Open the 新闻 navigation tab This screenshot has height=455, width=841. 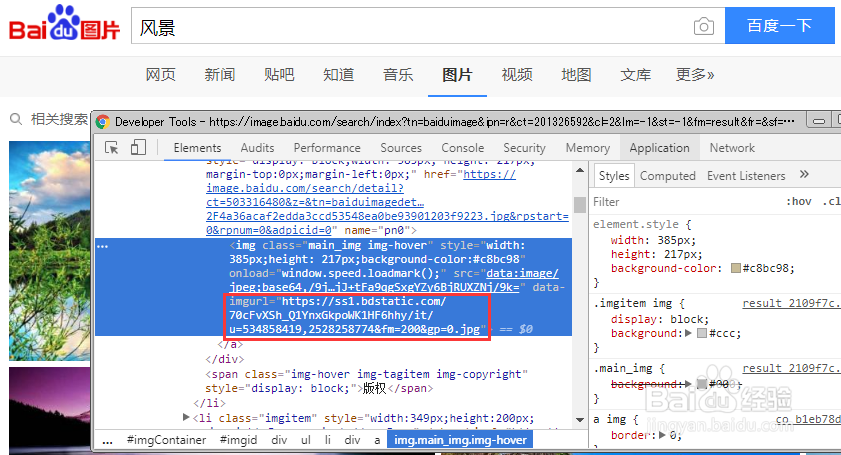point(219,75)
